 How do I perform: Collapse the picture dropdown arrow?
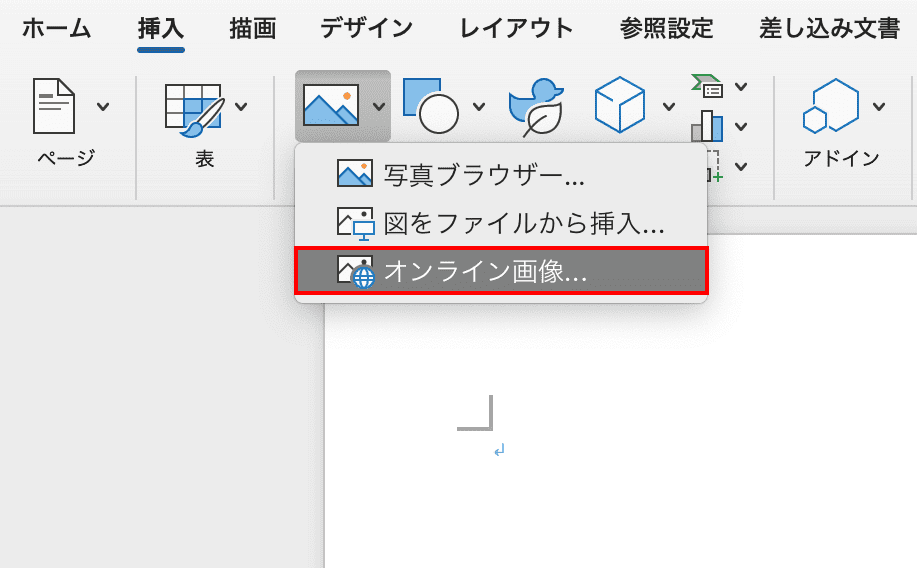(x=379, y=106)
